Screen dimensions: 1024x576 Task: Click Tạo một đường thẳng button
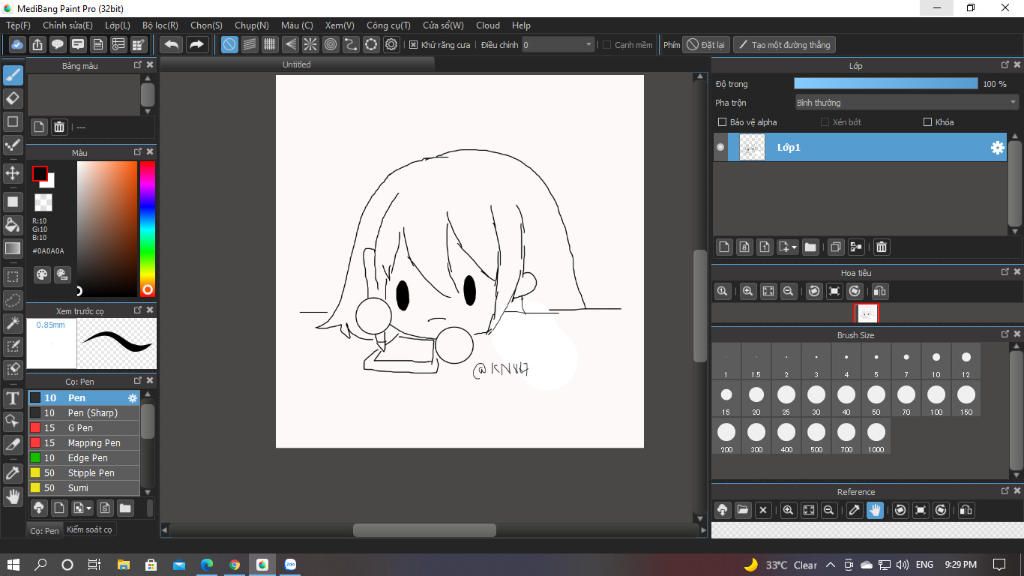click(784, 44)
